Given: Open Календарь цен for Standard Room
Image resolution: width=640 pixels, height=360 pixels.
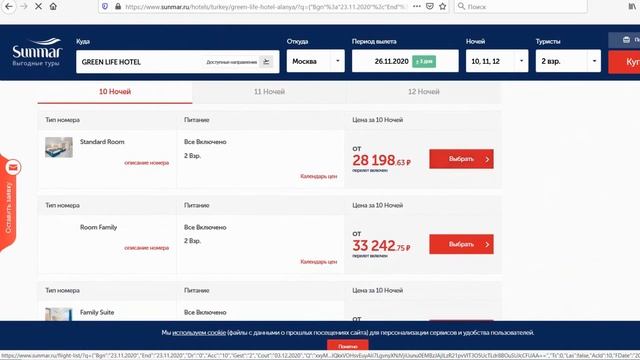Looking at the screenshot, I should coord(318,176).
